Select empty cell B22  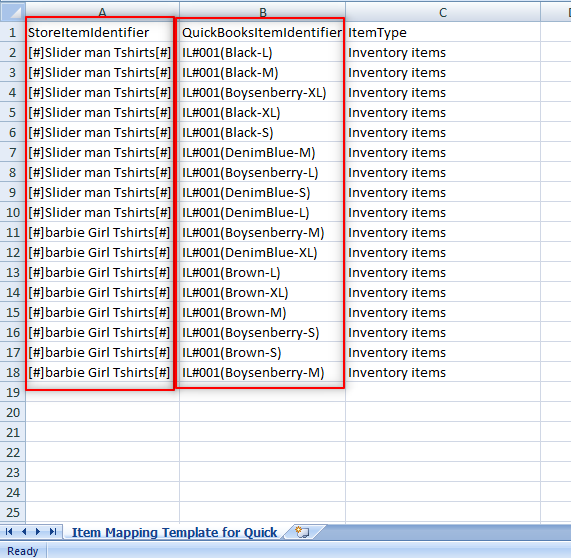coord(263,452)
